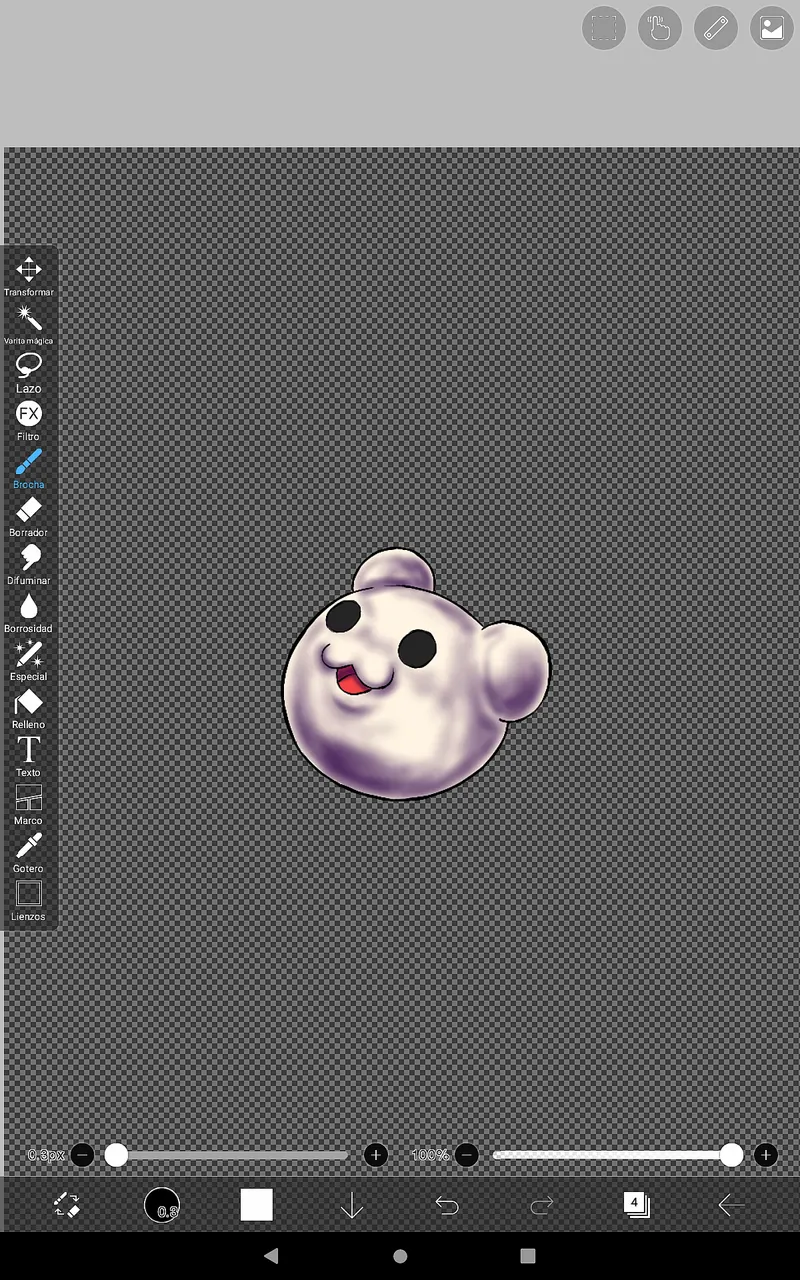Increase opacity with plus button
This screenshot has height=1280, width=800.
pos(765,1155)
